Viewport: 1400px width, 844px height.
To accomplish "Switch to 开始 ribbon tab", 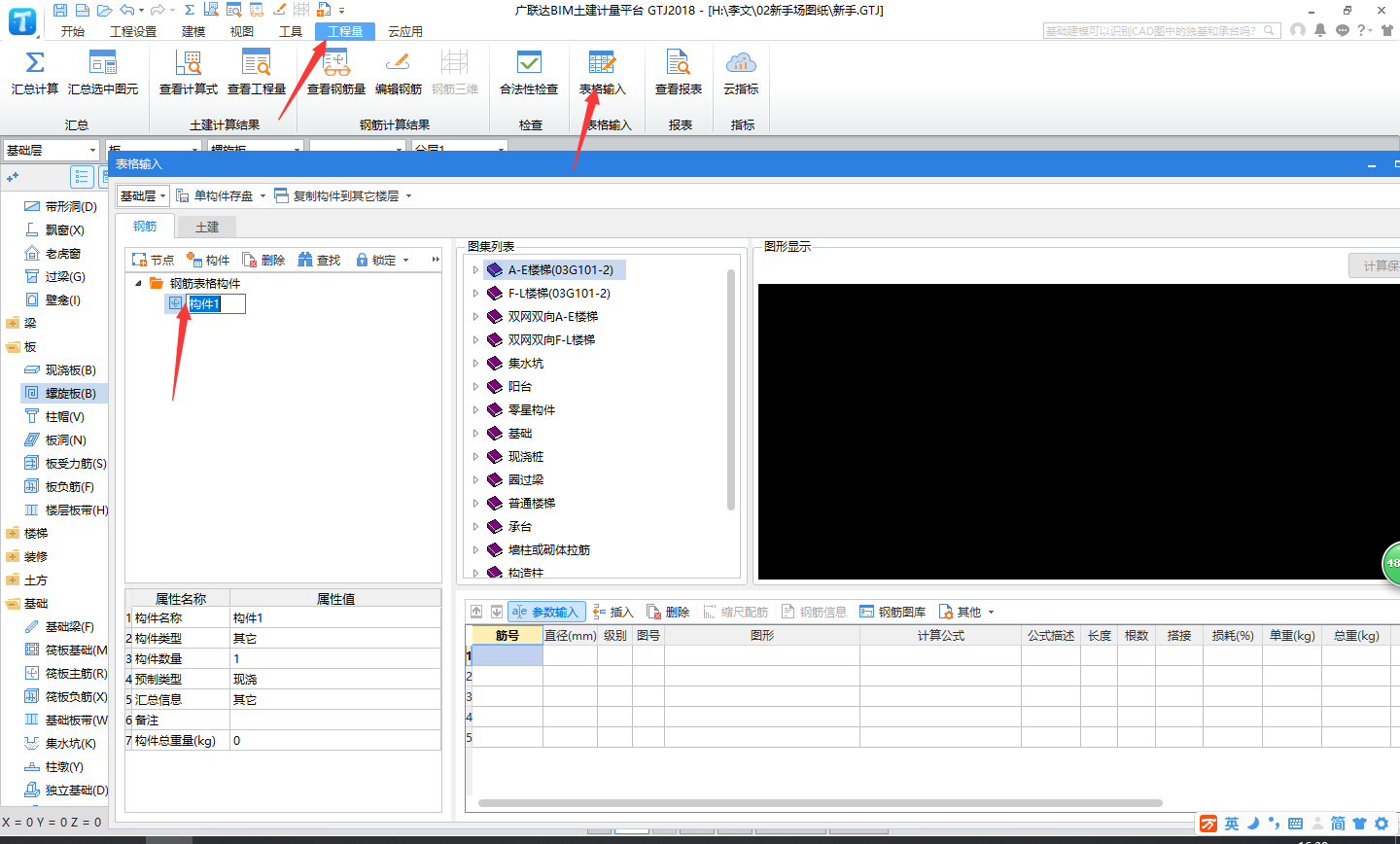I will [x=73, y=31].
